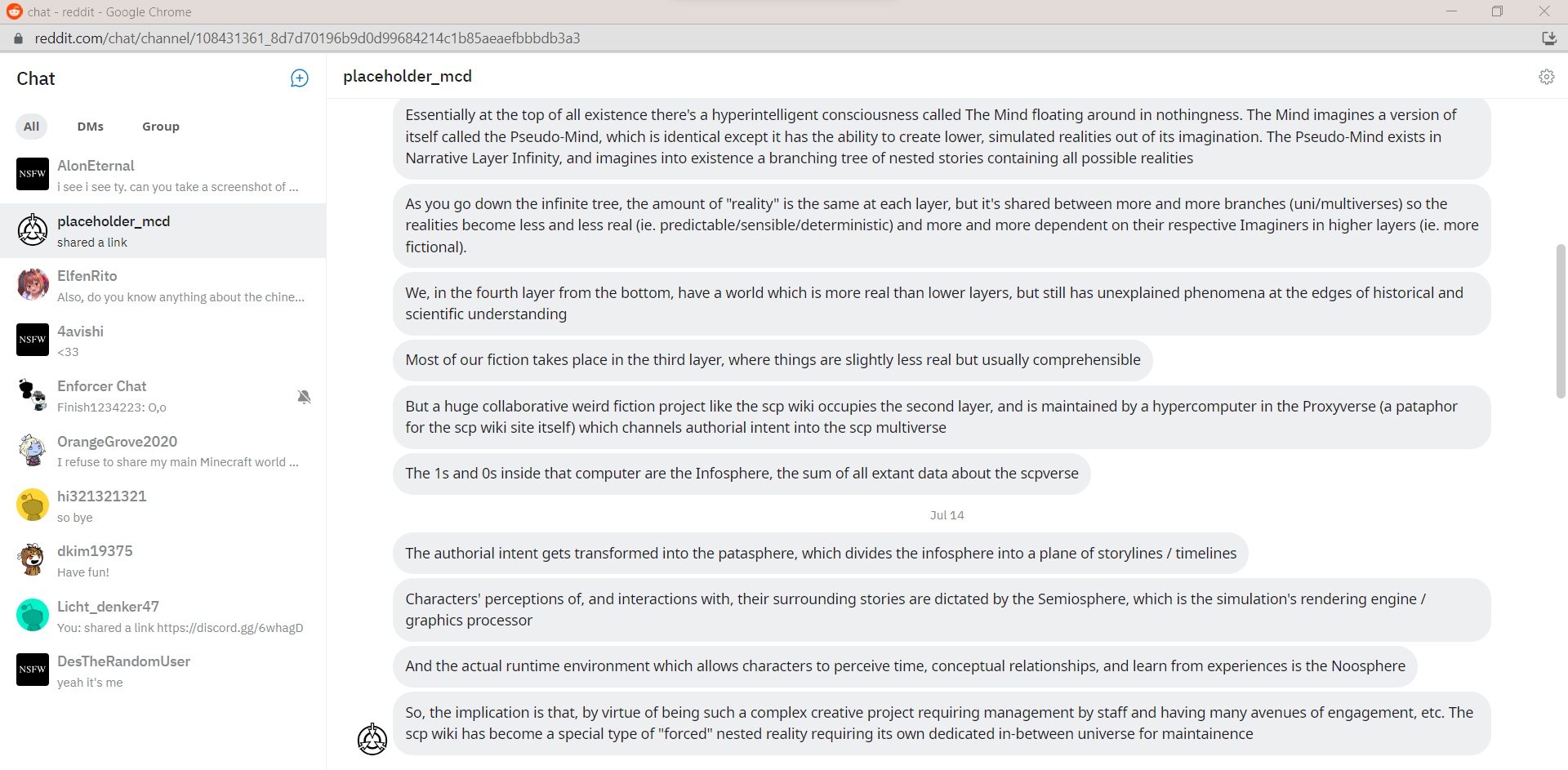Switch to the DMs tab
1568x770 pixels.
pos(91,127)
